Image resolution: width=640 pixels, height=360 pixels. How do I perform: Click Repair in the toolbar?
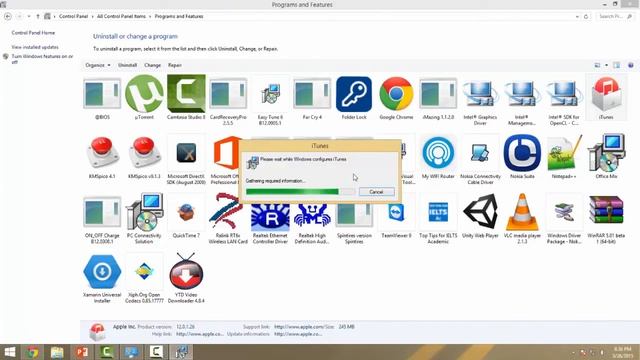175,65
